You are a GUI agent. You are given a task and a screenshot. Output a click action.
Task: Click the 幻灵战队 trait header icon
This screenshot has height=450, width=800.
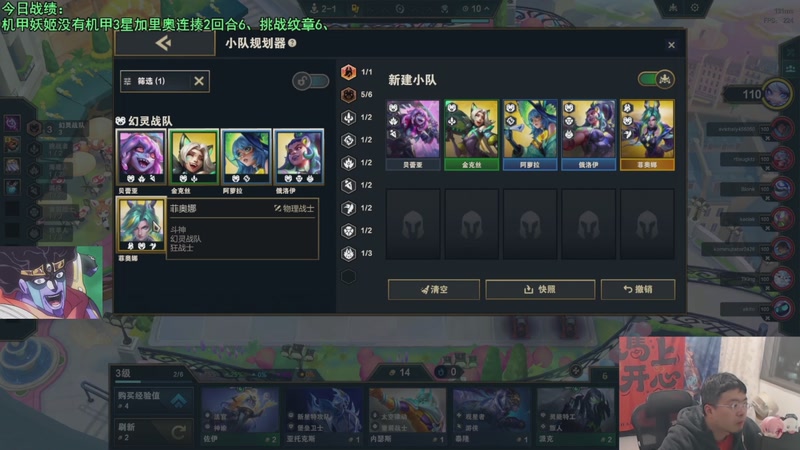[x=120, y=121]
